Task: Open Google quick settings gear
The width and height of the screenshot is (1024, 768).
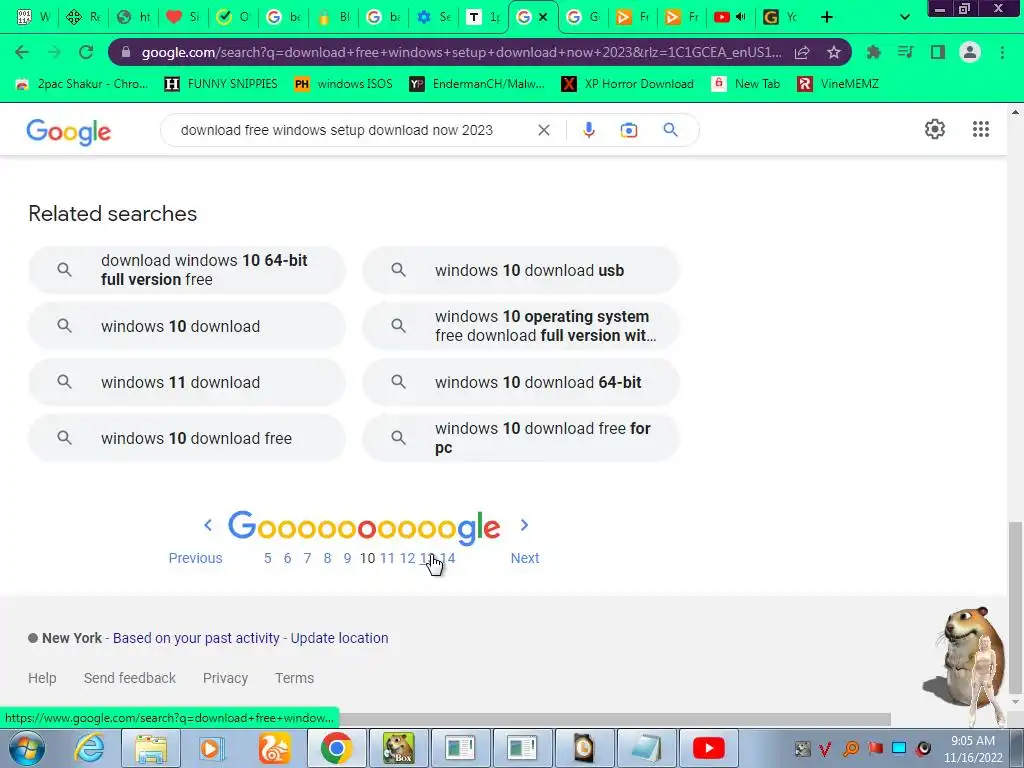Action: (935, 129)
